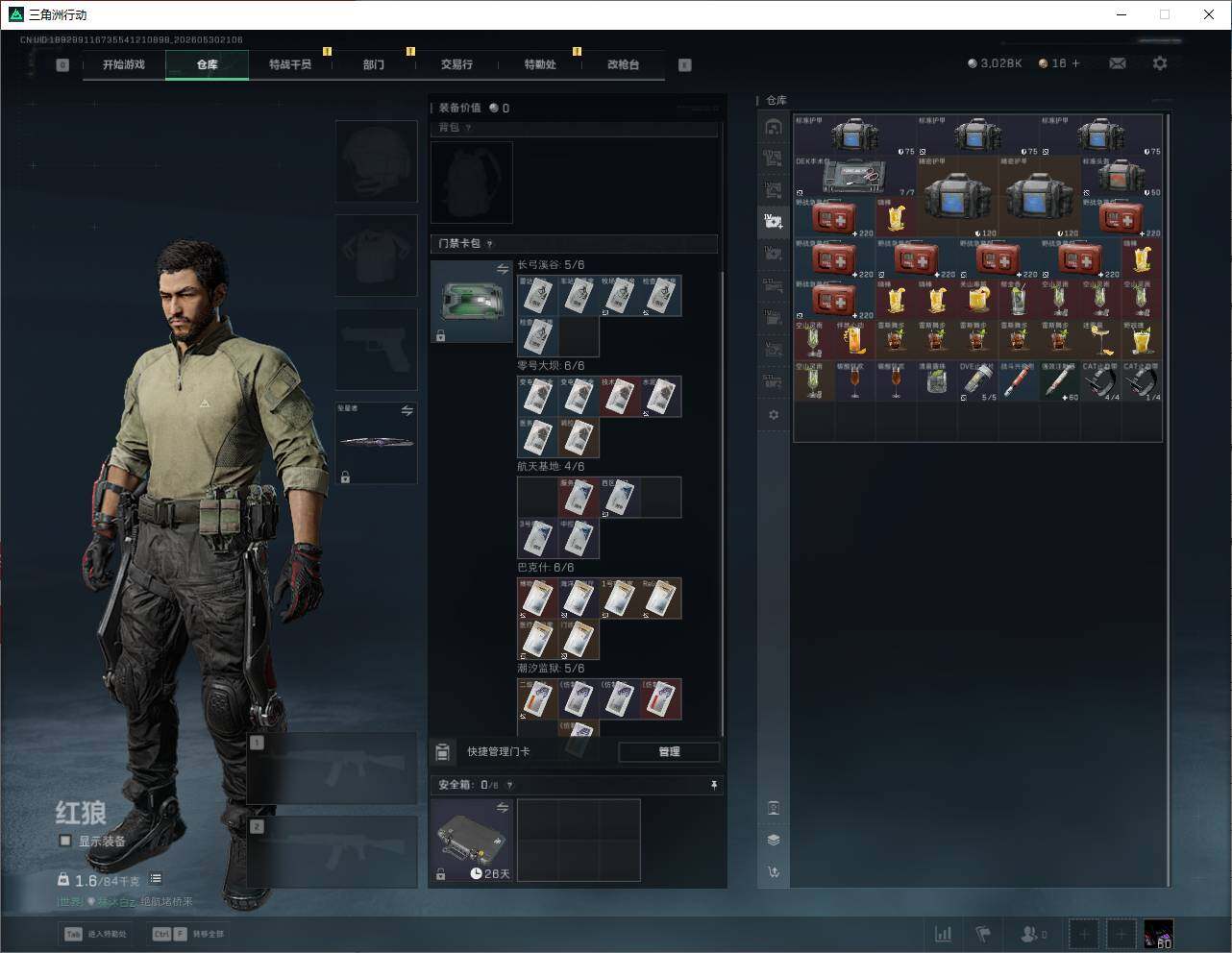Click right bracket key icon after tabs
This screenshot has width=1232, height=953.
point(685,65)
